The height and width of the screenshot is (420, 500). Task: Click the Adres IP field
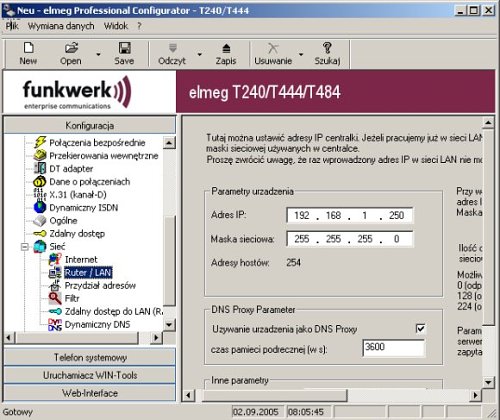pyautogui.click(x=349, y=215)
